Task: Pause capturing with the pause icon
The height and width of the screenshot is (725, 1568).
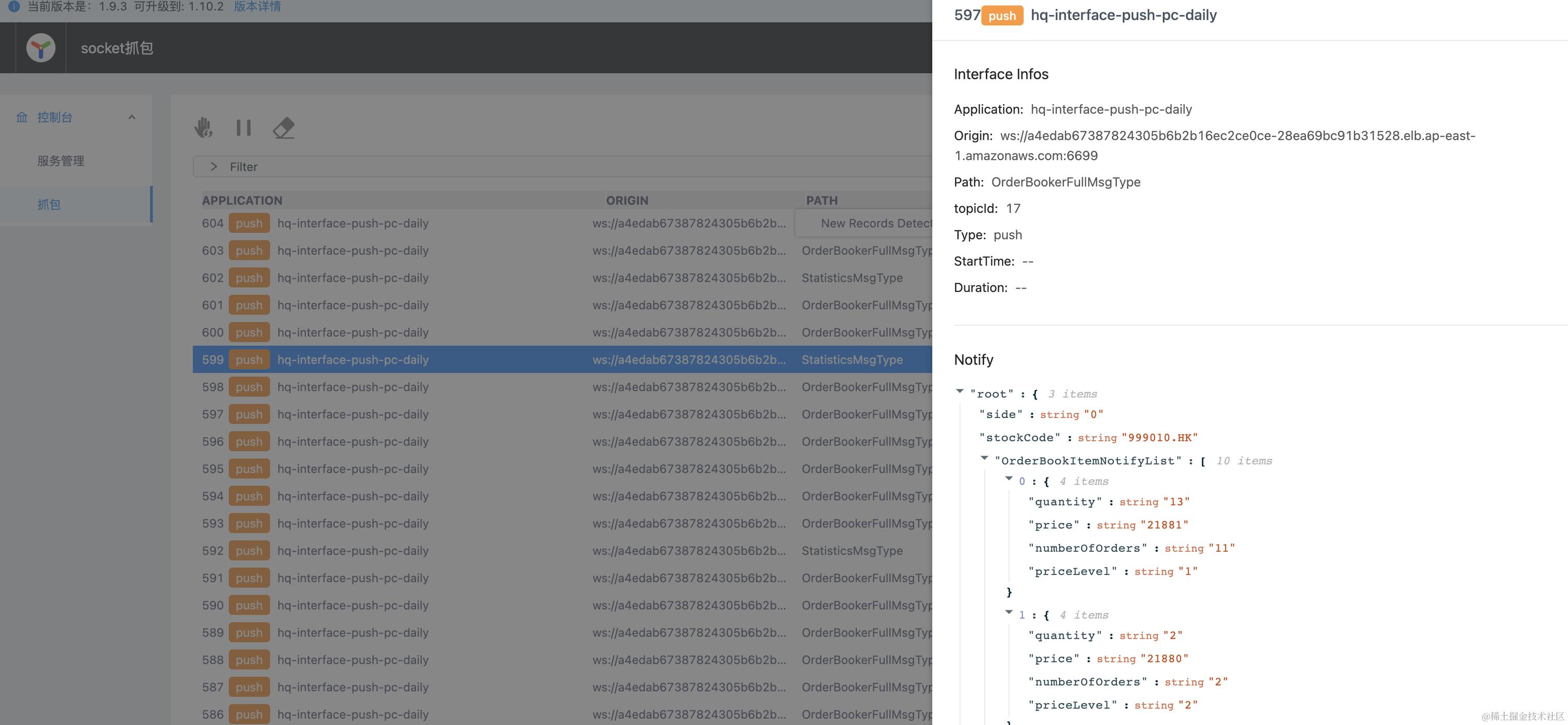Action: [244, 128]
